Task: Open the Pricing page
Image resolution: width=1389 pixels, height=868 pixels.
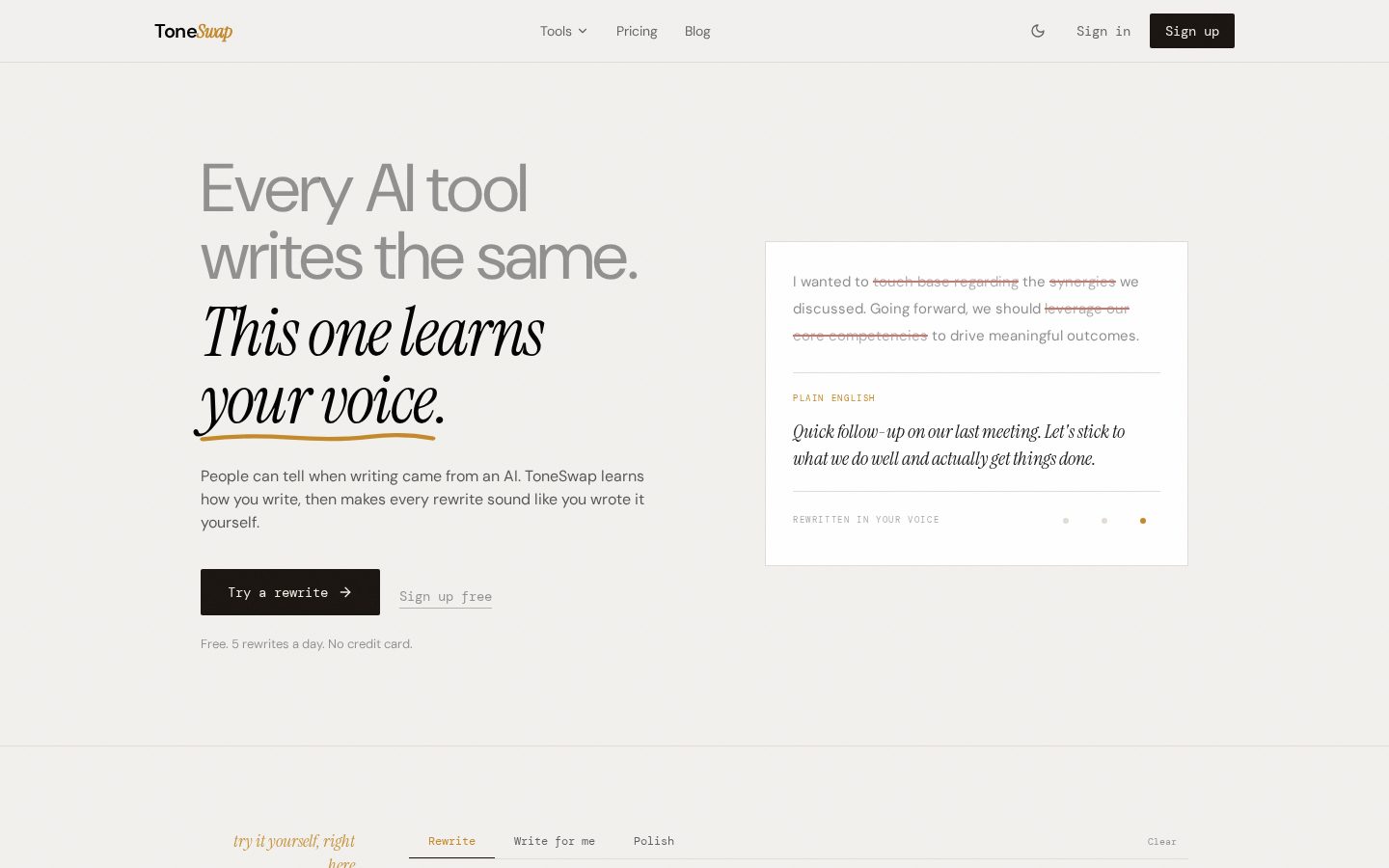Action: 637,31
